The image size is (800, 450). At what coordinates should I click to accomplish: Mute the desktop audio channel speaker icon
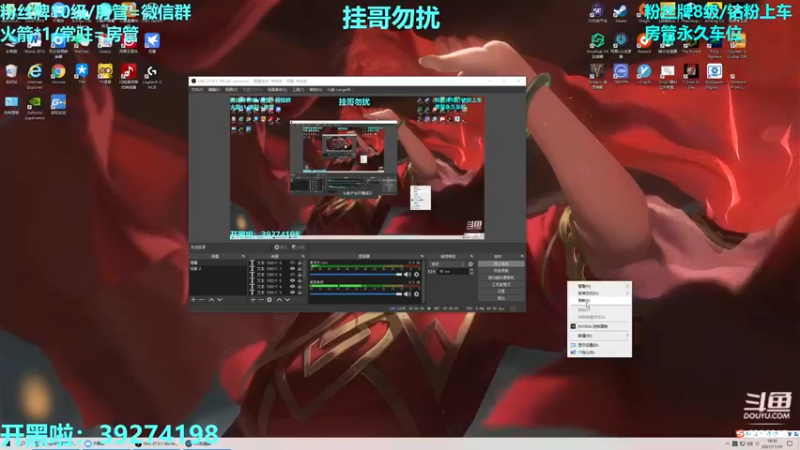coord(407,294)
